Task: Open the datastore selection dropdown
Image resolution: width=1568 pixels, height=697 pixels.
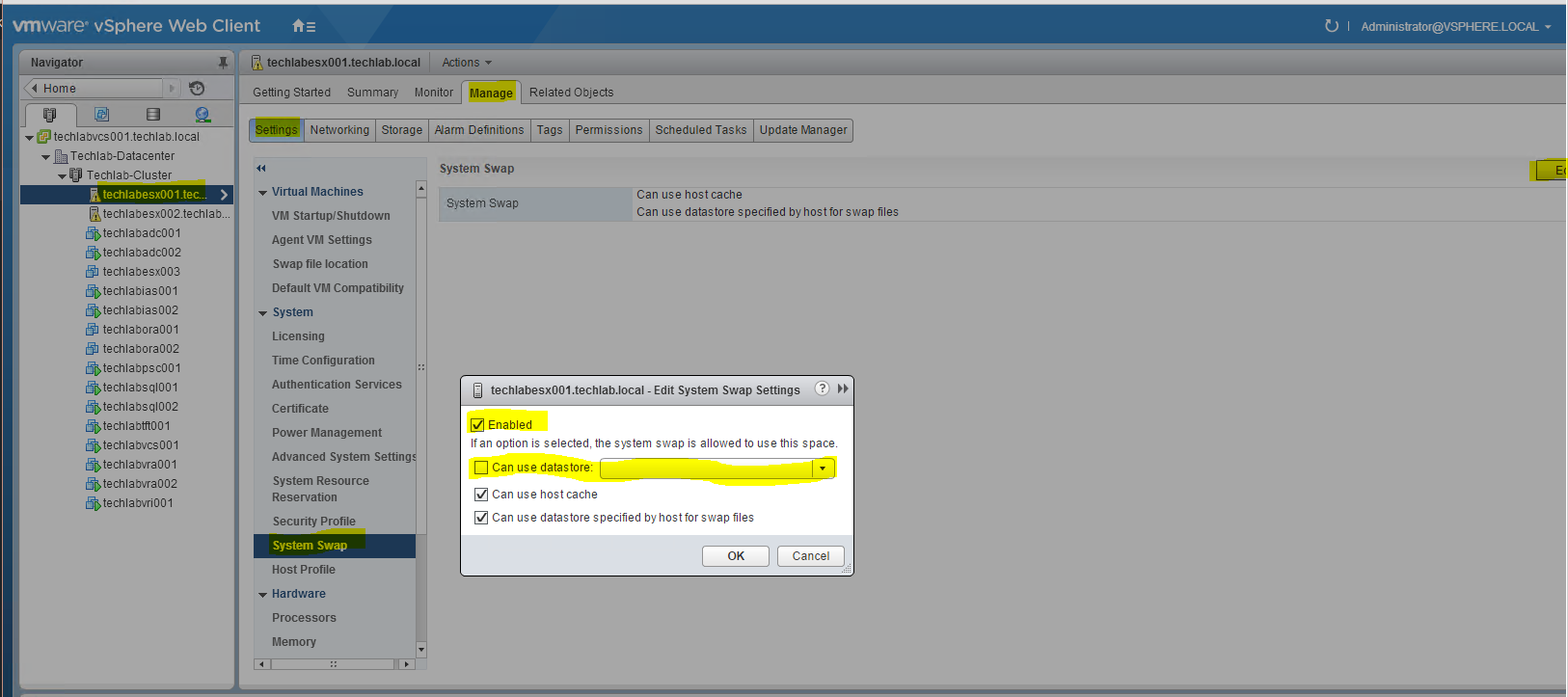Action: [823, 469]
